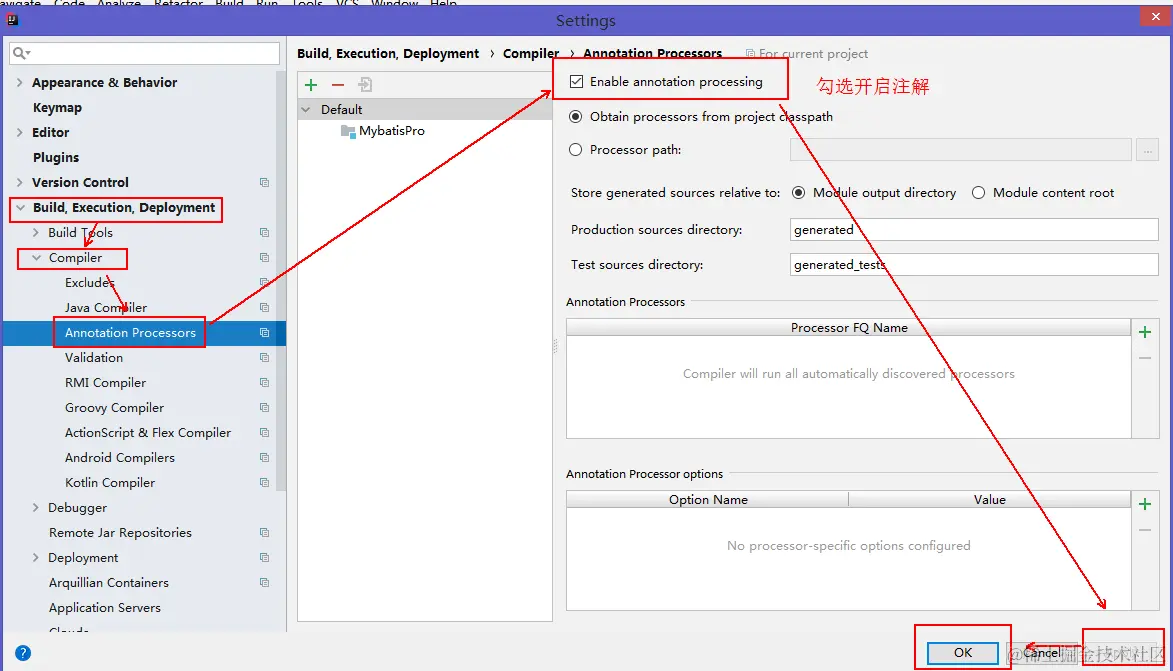Expand the Build Tools node
This screenshot has height=671, width=1173.
point(35,233)
